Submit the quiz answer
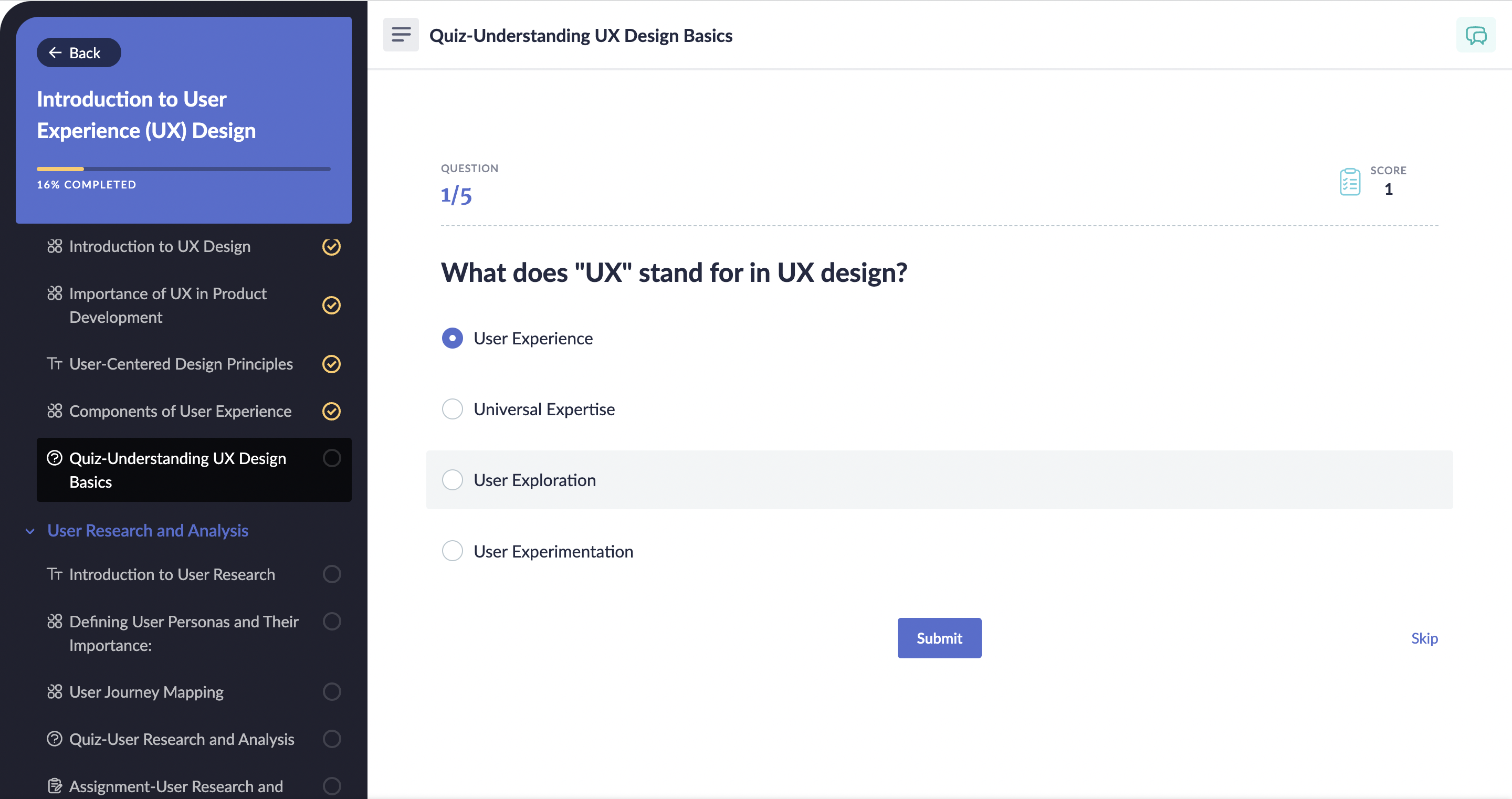The width and height of the screenshot is (1512, 799). 939,638
